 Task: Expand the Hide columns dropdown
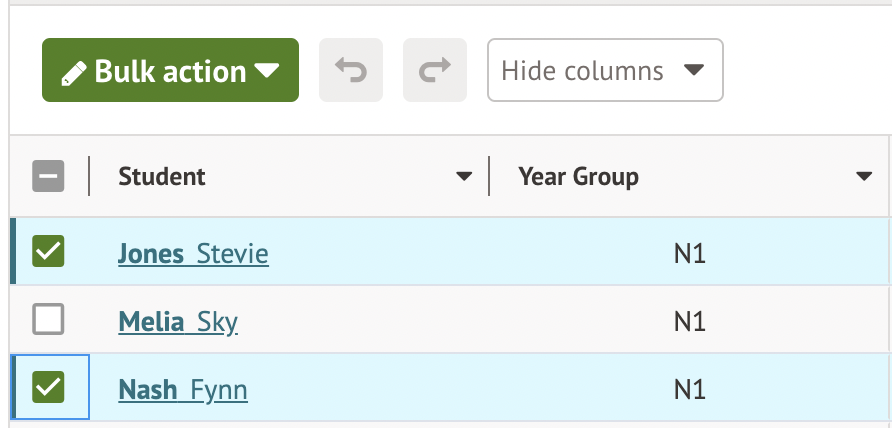[x=605, y=70]
